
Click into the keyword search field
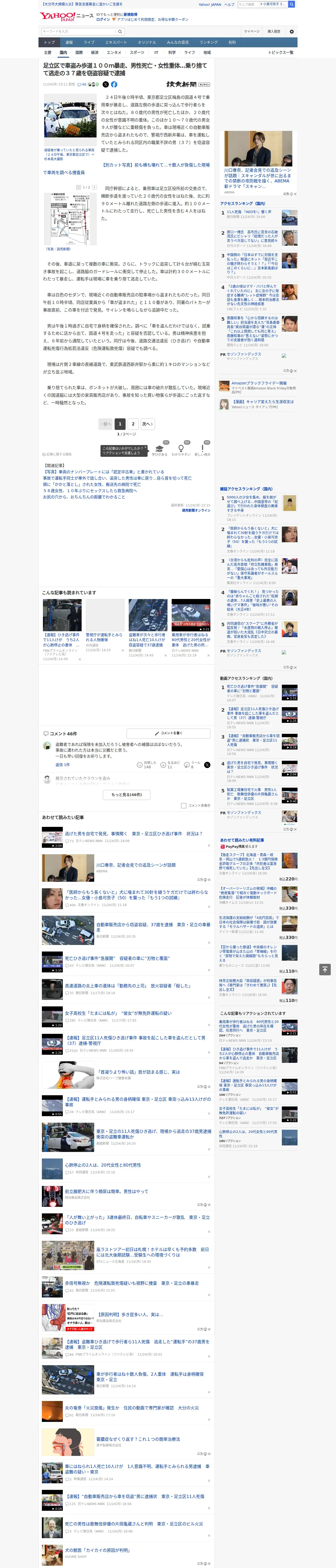pos(79,31)
